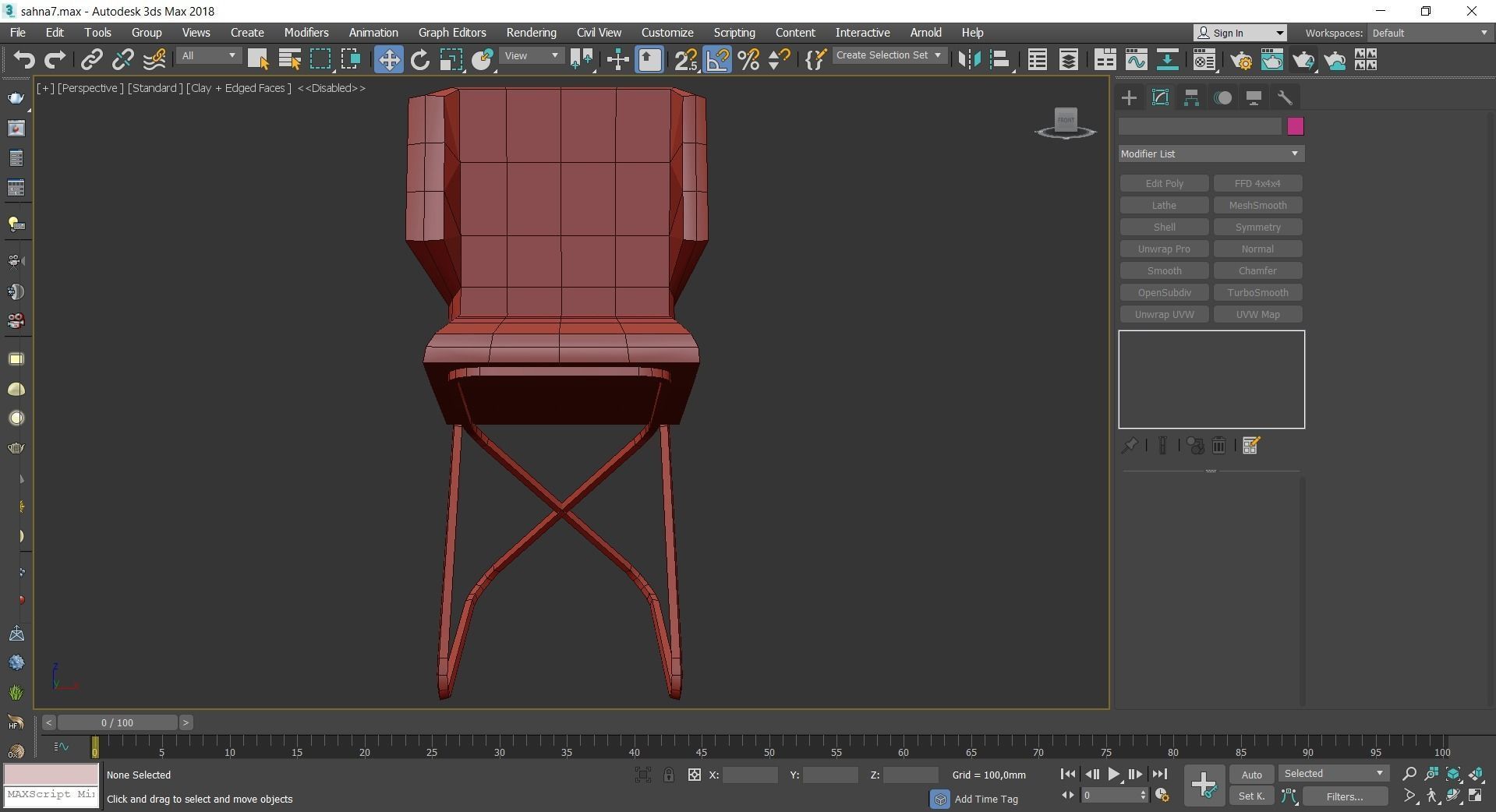Click the magenta object color swatch
The image size is (1496, 812).
[1296, 126]
